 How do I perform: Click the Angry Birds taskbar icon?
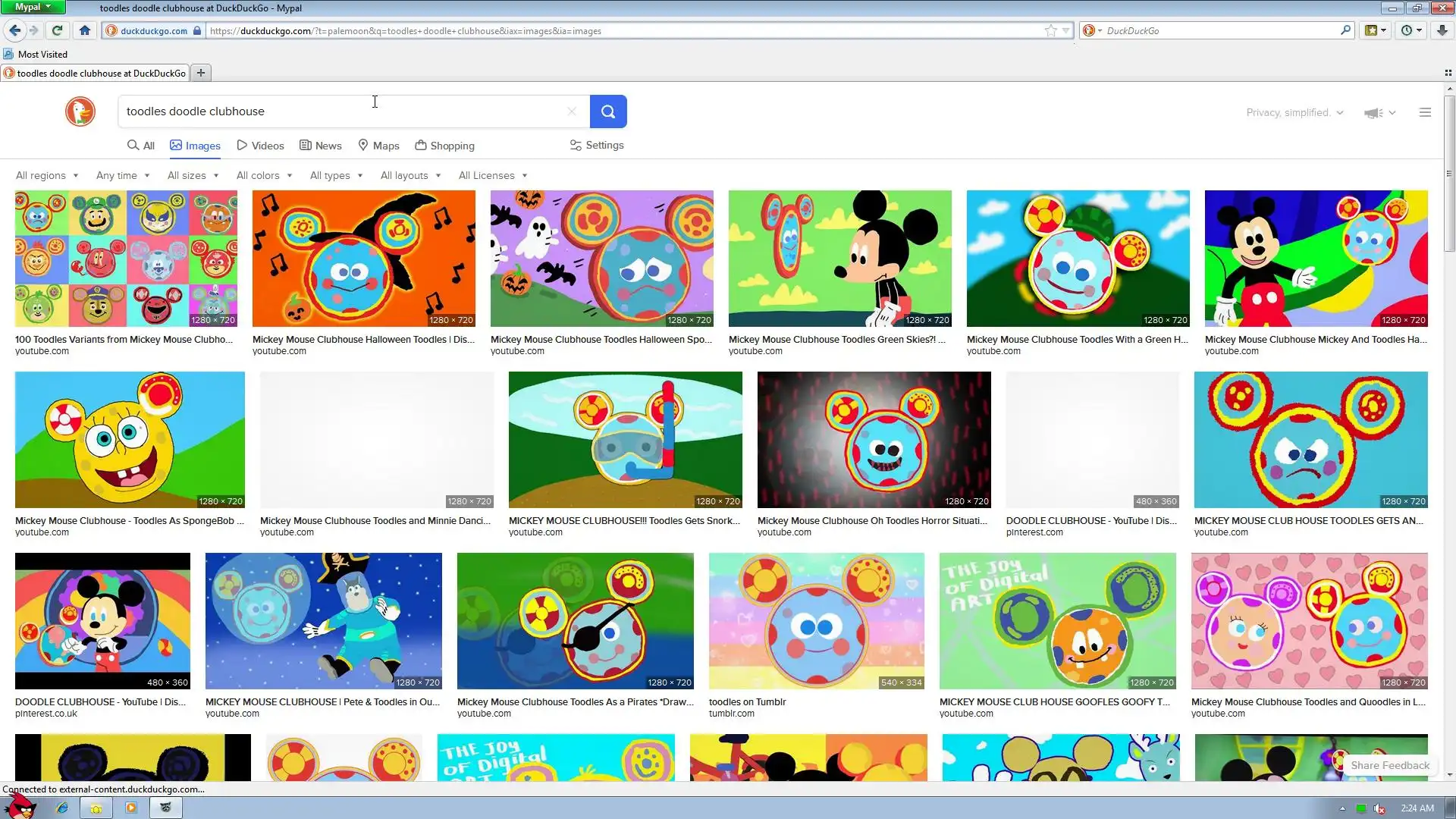coord(21,808)
